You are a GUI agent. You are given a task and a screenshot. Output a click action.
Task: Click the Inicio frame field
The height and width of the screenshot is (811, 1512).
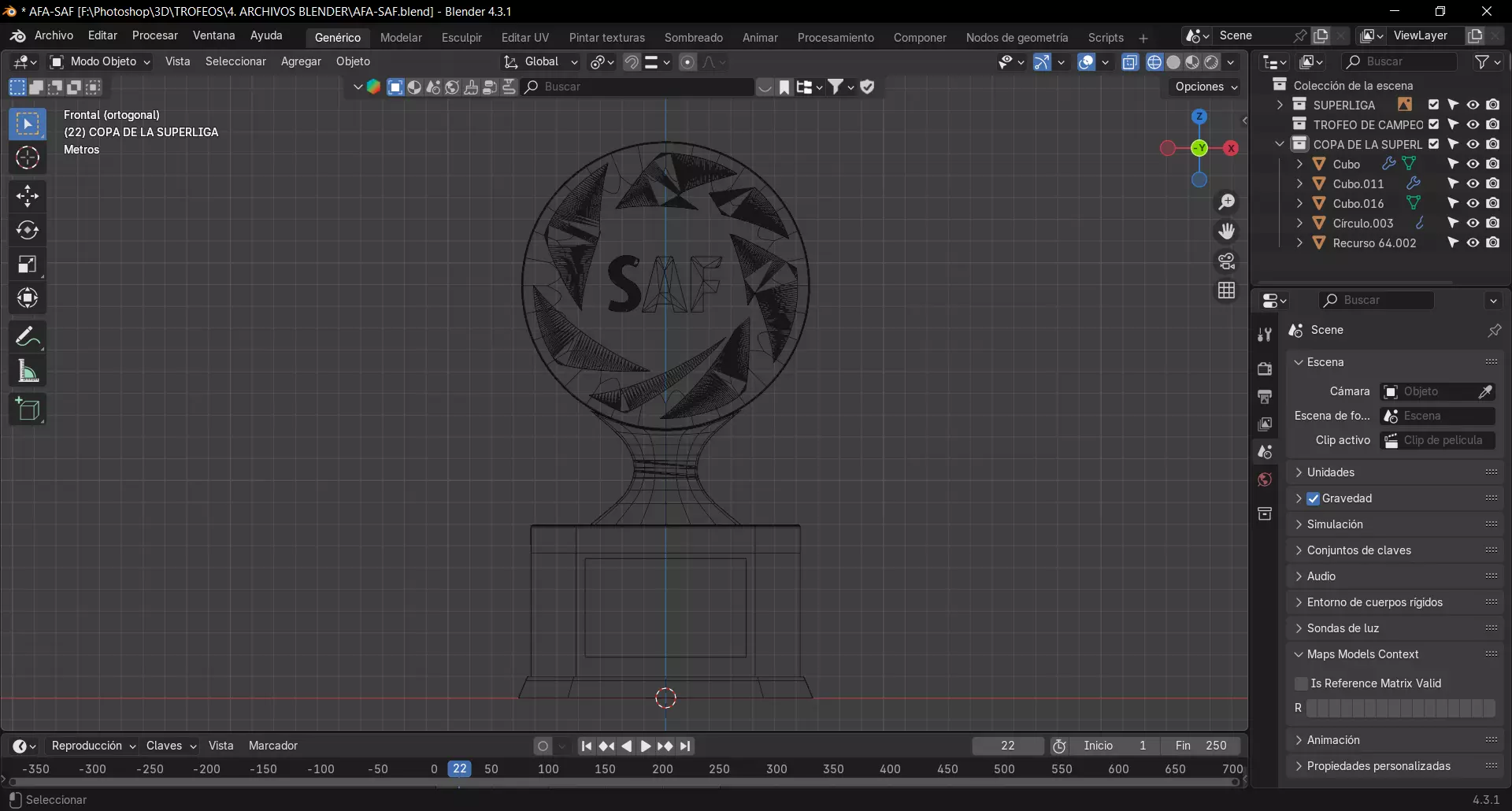1115,746
